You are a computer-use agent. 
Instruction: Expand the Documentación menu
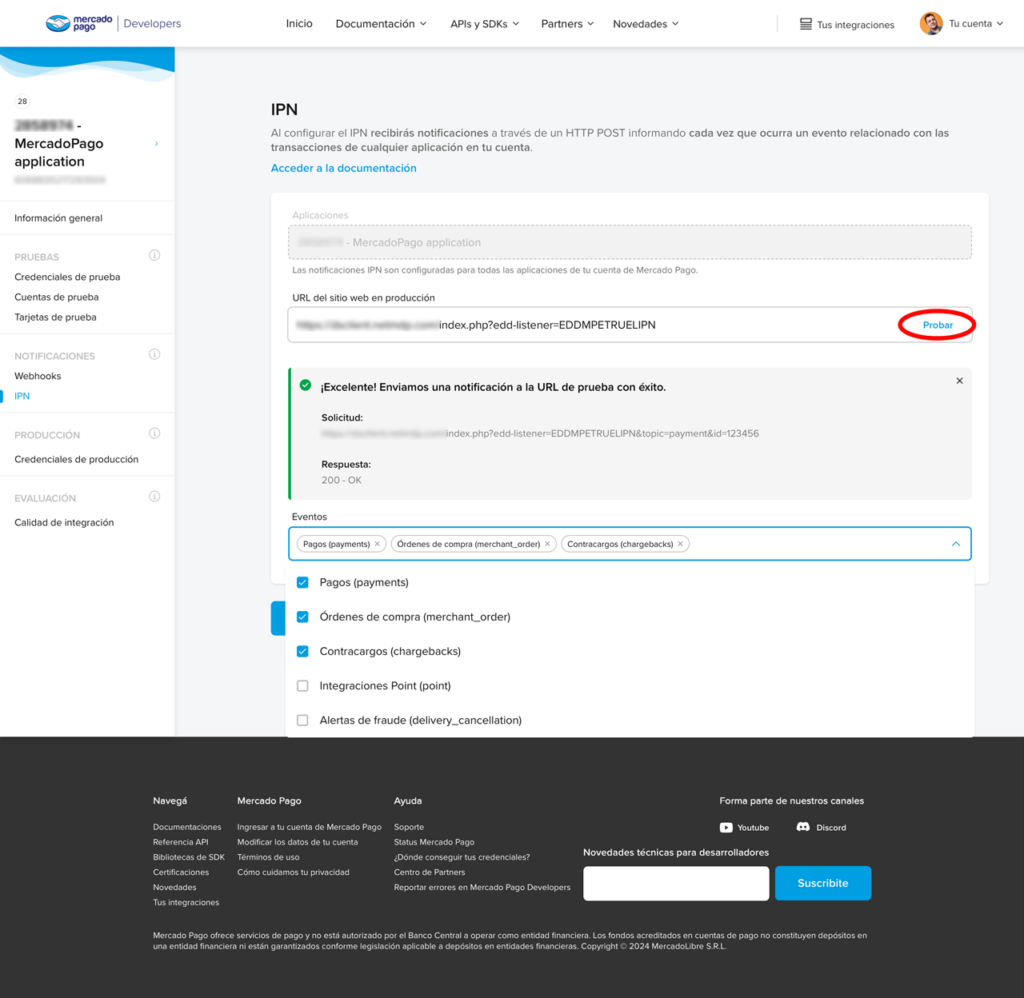[x=381, y=24]
